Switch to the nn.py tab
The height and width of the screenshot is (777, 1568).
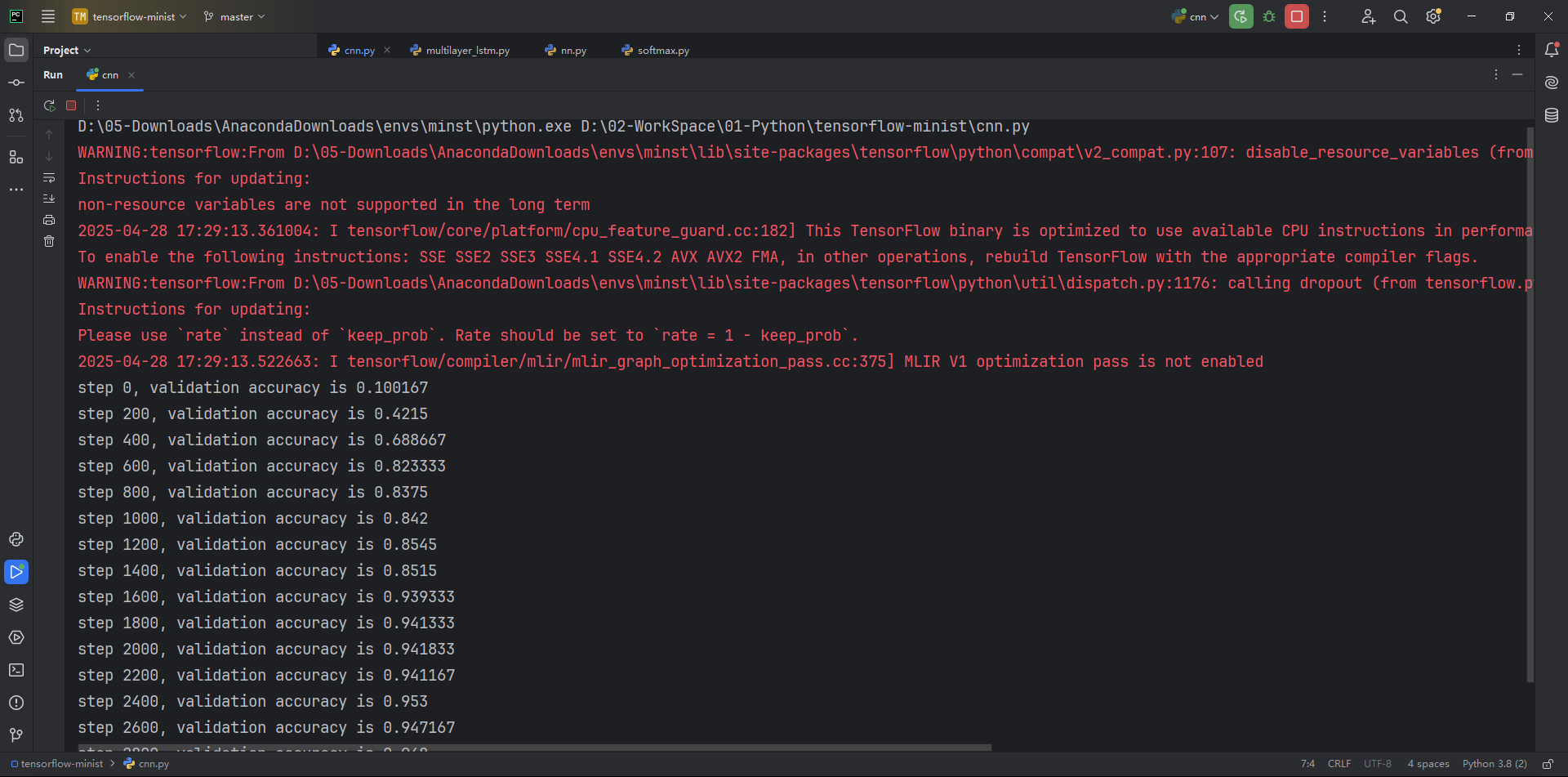(566, 50)
